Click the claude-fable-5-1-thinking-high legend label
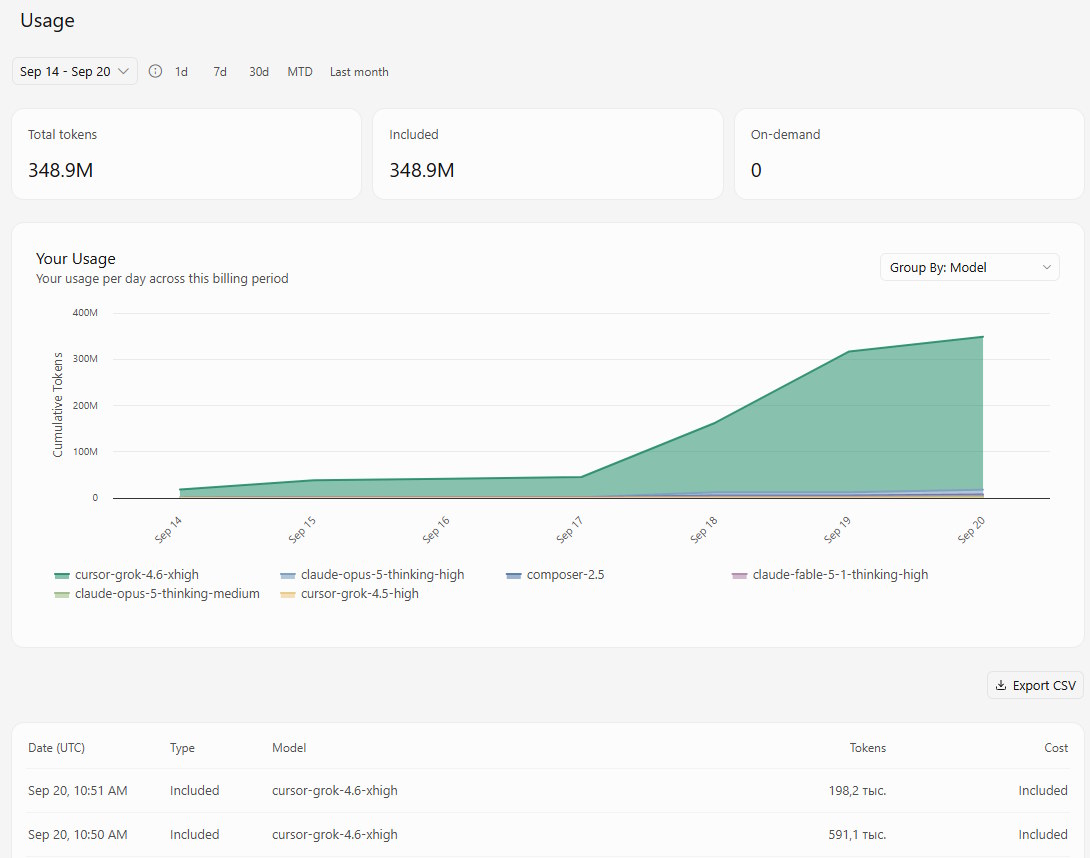 point(840,575)
